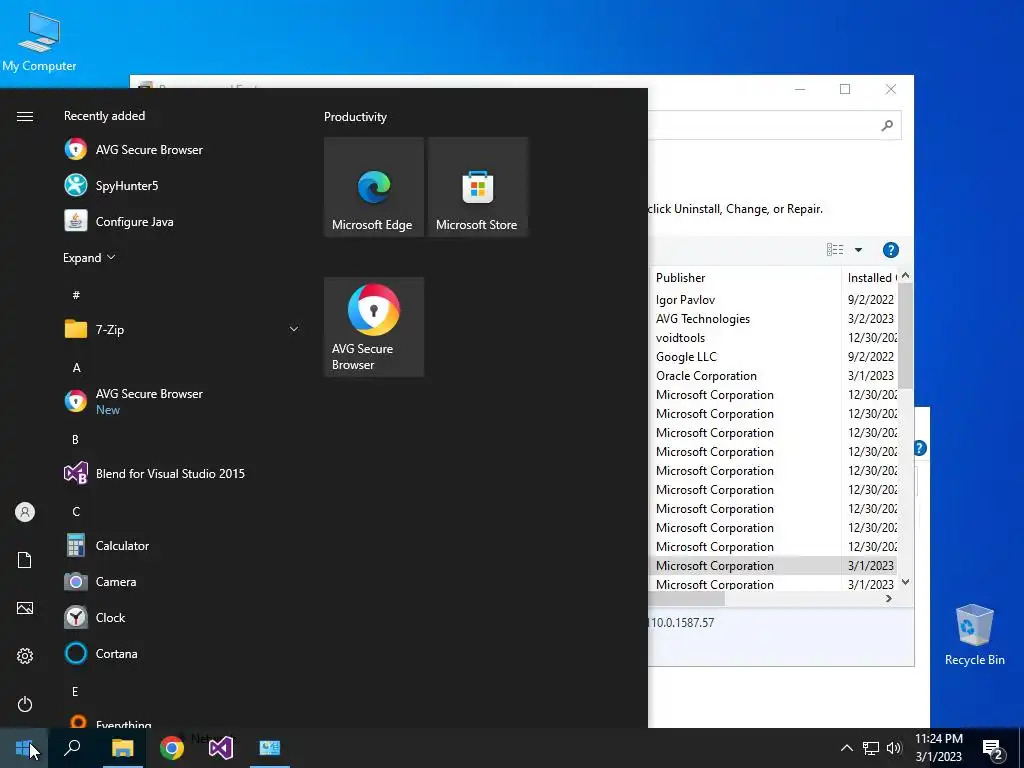This screenshot has height=768, width=1024.
Task: Open Visual Studio from the taskbar
Action: click(221, 748)
